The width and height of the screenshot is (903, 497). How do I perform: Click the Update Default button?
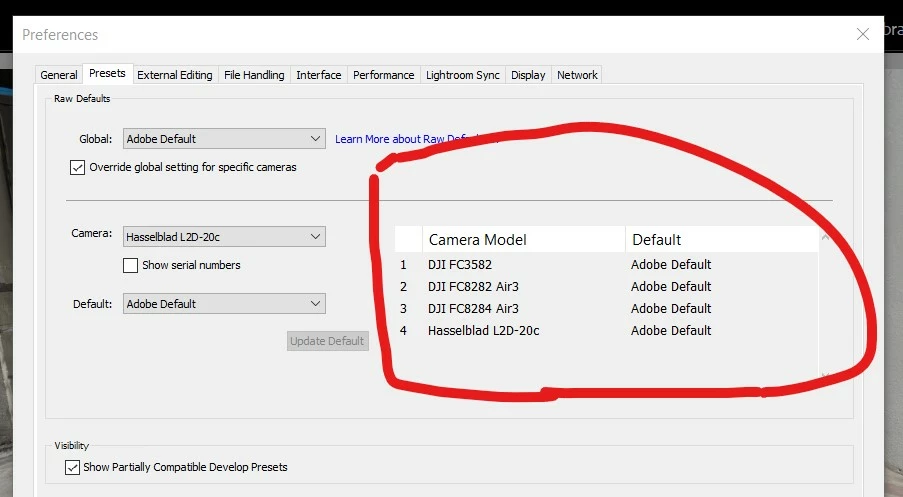point(328,341)
